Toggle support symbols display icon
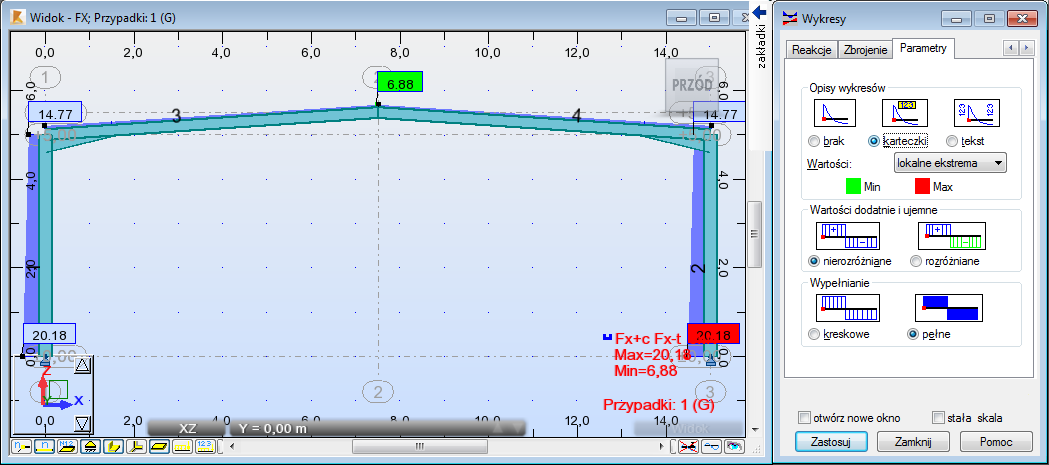 90,446
